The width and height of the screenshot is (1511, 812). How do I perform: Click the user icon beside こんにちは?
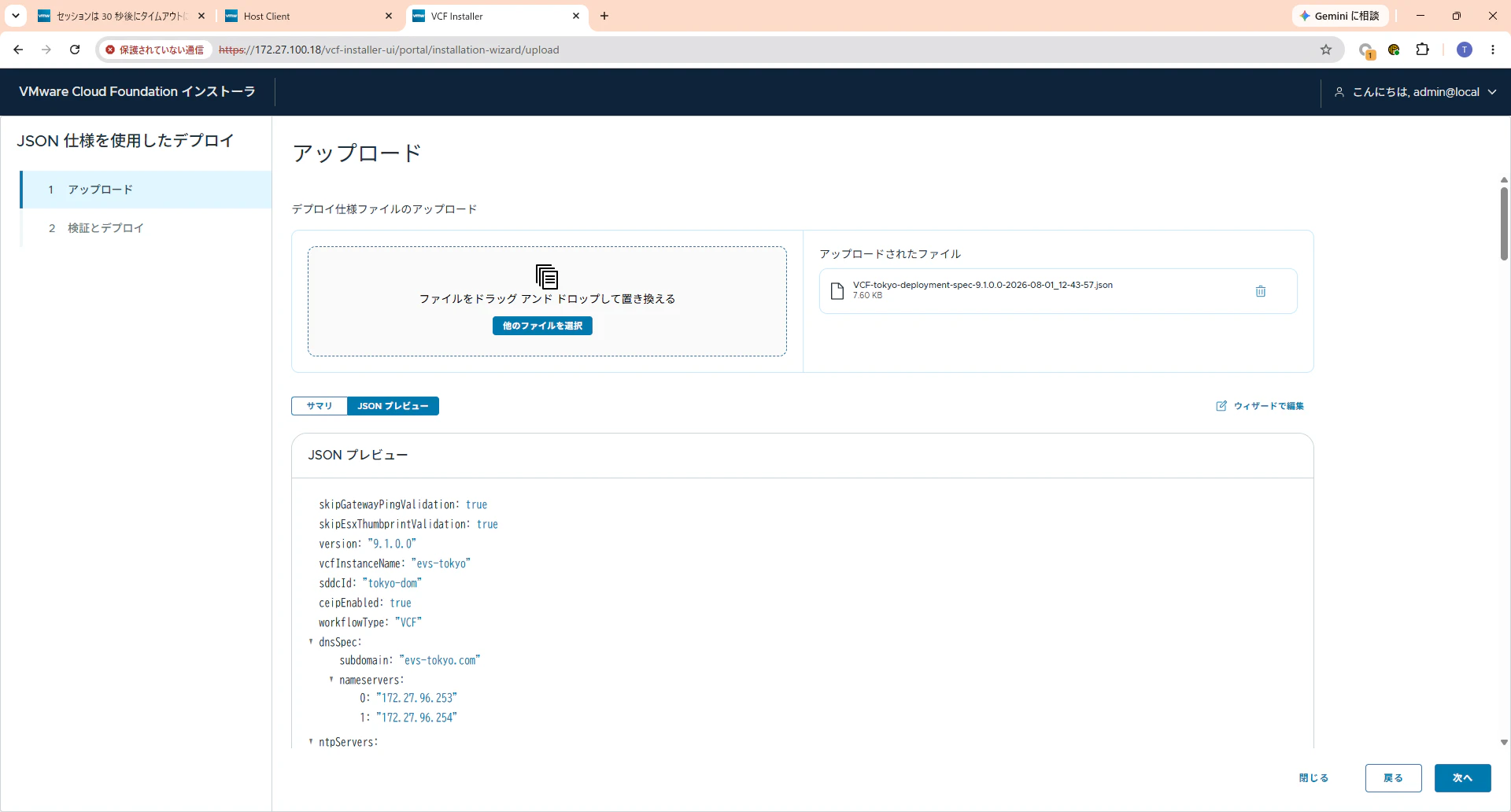coord(1339,92)
